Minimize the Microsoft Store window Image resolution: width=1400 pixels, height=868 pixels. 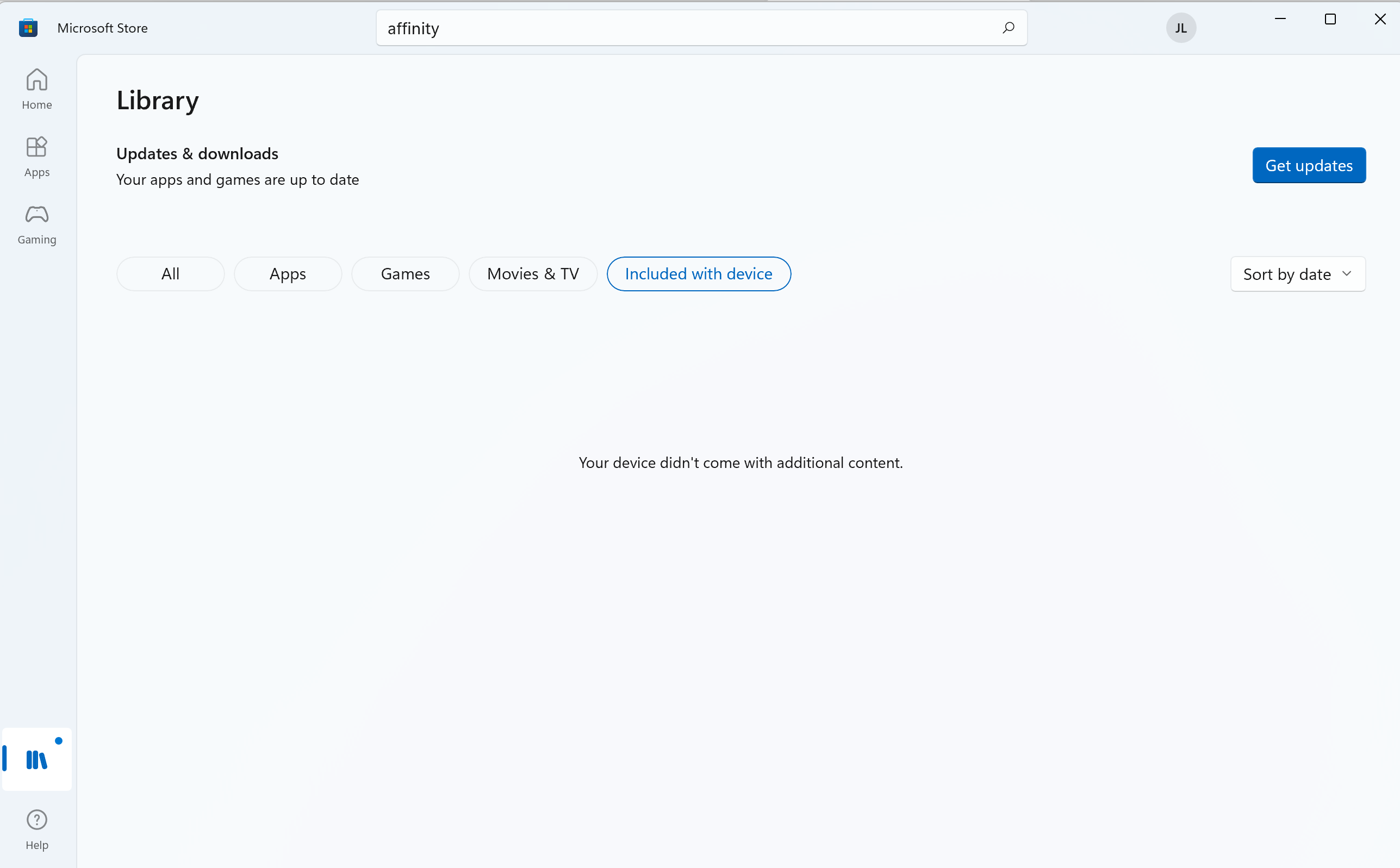[x=1280, y=19]
